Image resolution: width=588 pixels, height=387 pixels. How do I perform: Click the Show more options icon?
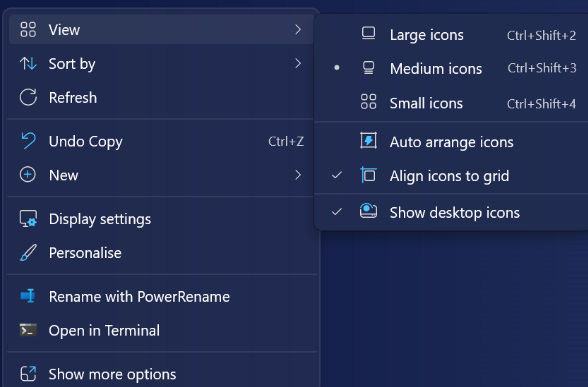(x=28, y=374)
